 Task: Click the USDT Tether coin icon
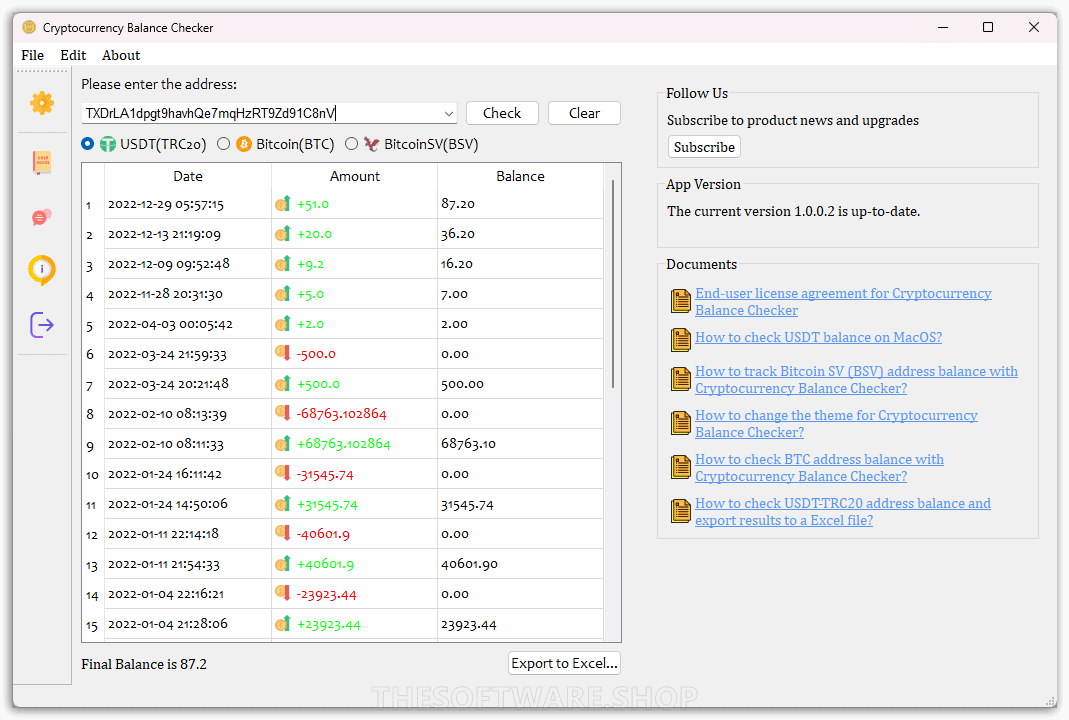click(108, 145)
